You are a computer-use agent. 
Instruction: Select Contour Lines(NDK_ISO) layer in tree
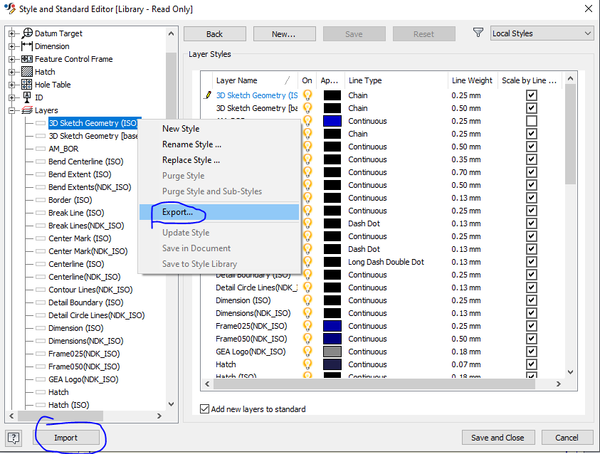90,290
